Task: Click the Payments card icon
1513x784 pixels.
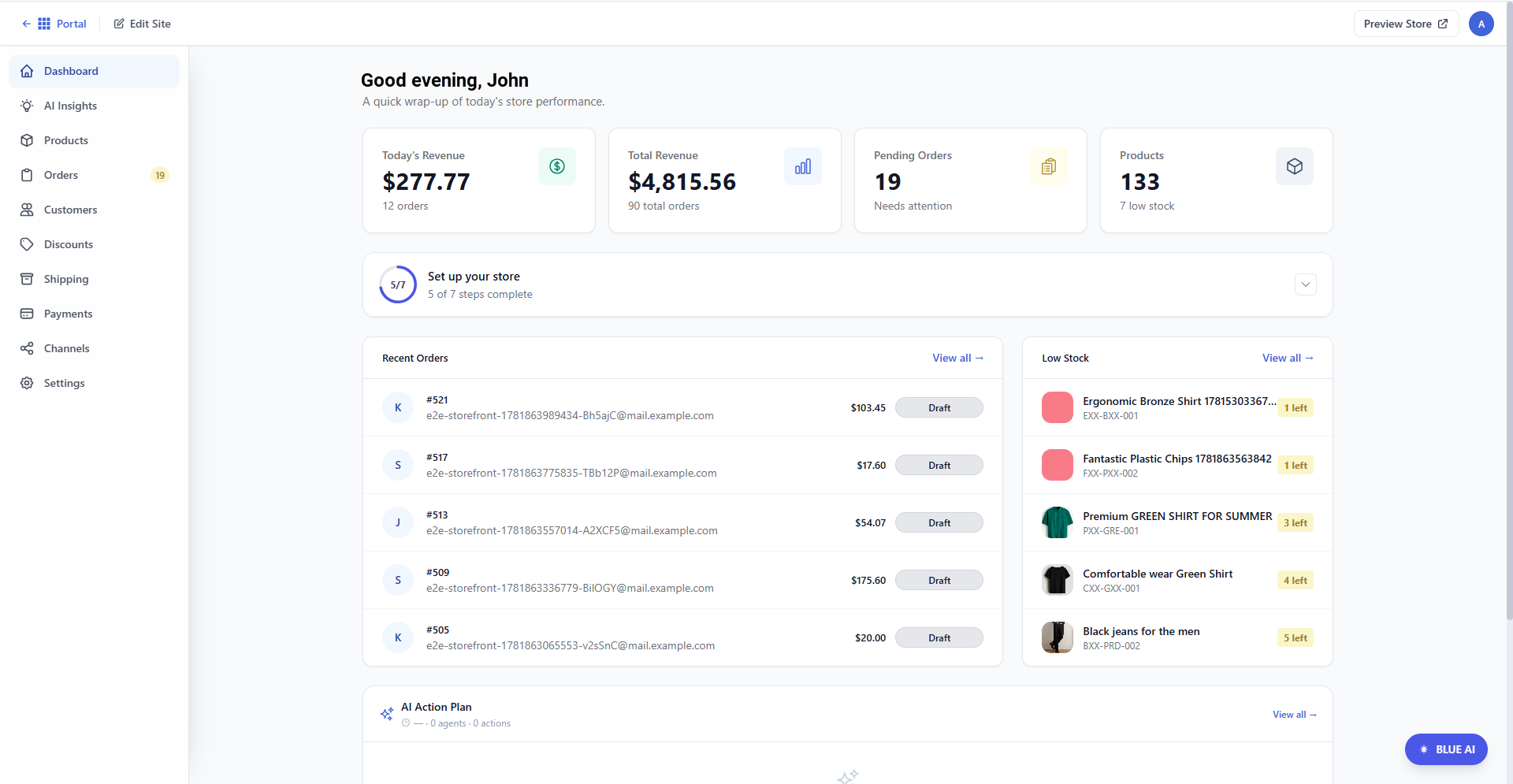Action: (x=27, y=314)
